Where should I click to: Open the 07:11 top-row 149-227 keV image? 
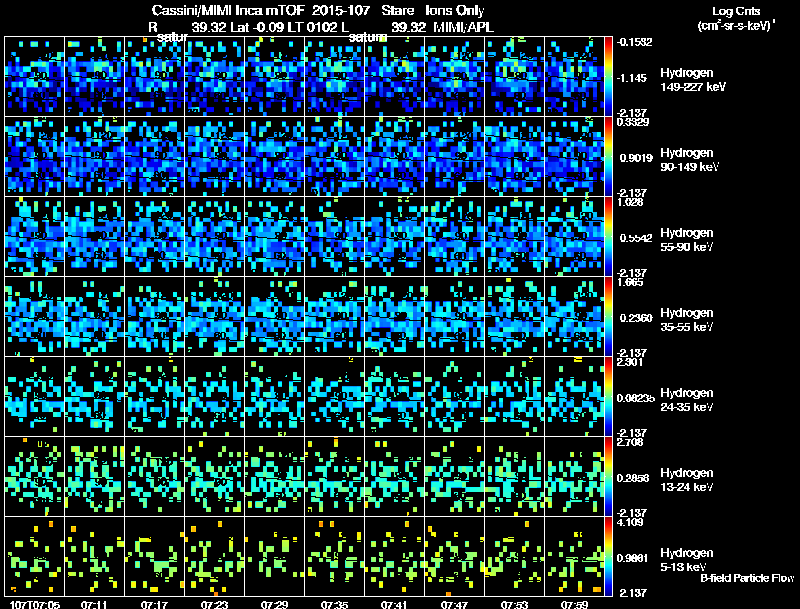point(94,77)
